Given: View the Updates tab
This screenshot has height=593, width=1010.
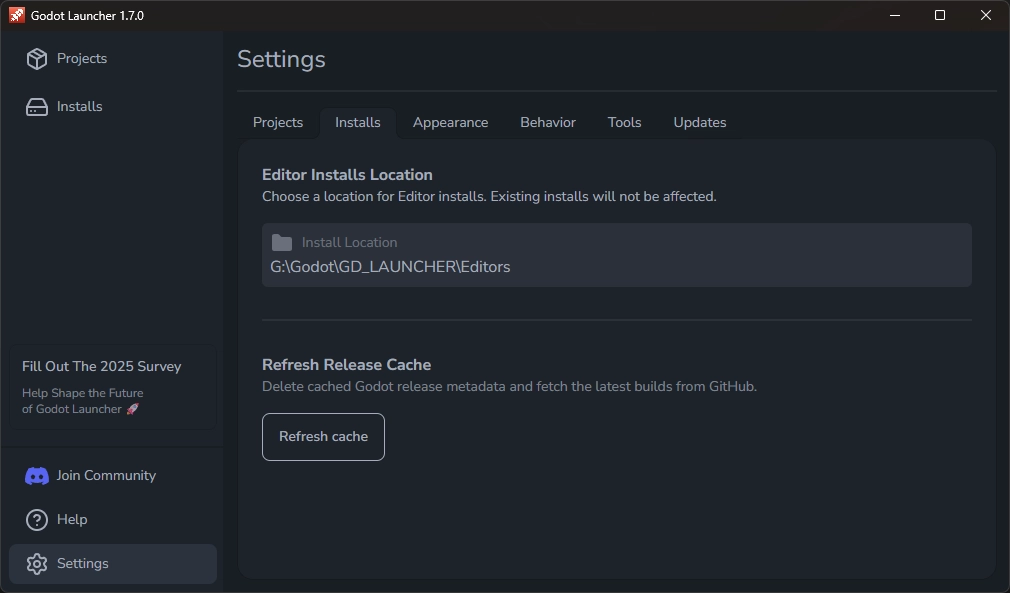Looking at the screenshot, I should pyautogui.click(x=699, y=122).
